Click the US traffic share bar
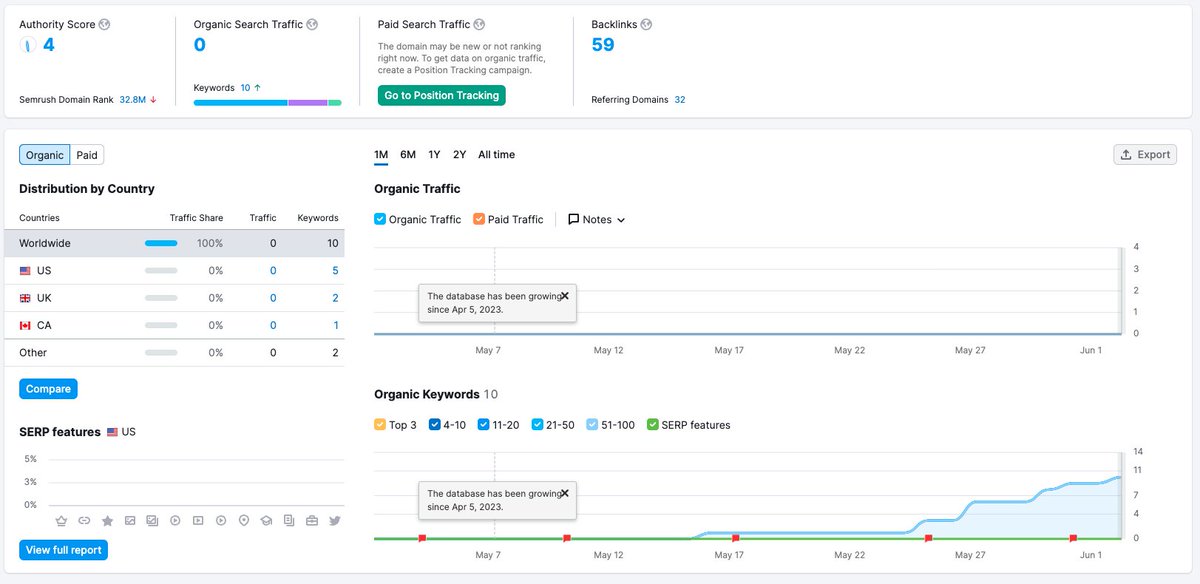Viewport: 1200px width, 584px height. tap(161, 271)
